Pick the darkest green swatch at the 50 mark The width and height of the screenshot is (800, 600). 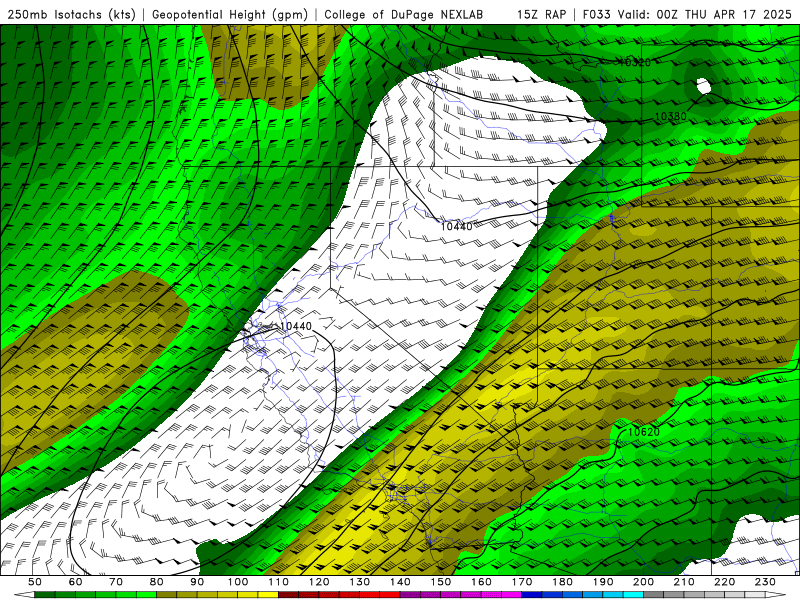[45, 593]
